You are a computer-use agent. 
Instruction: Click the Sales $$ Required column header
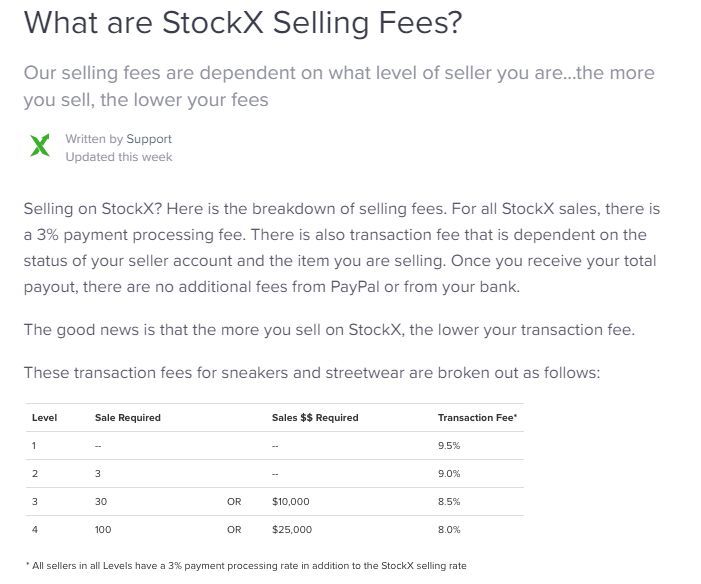point(315,417)
